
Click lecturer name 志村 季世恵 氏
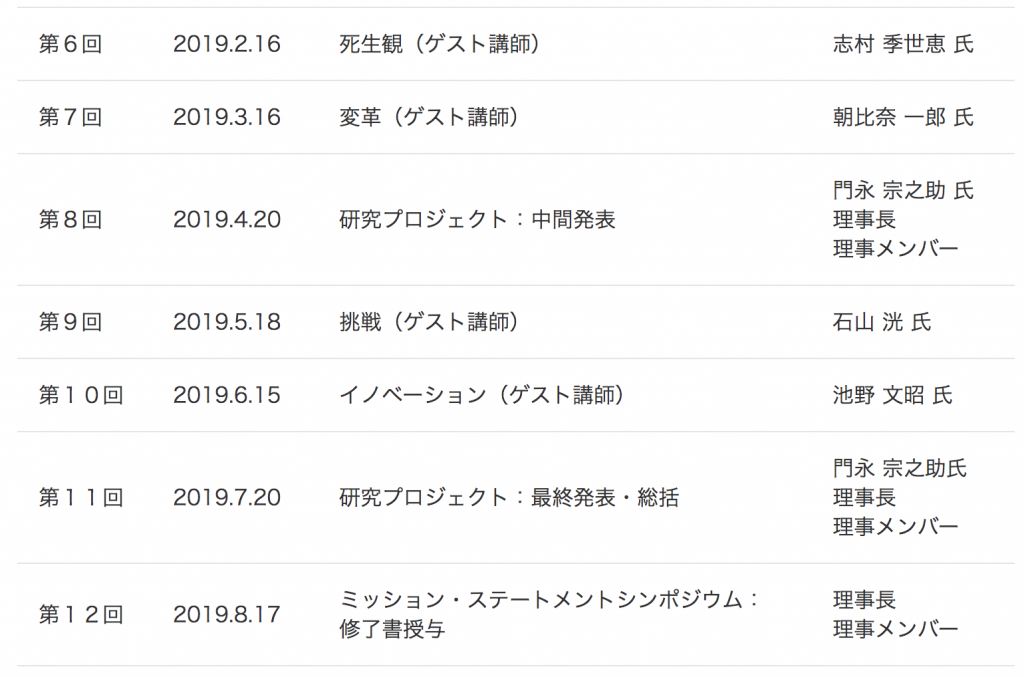click(x=903, y=44)
